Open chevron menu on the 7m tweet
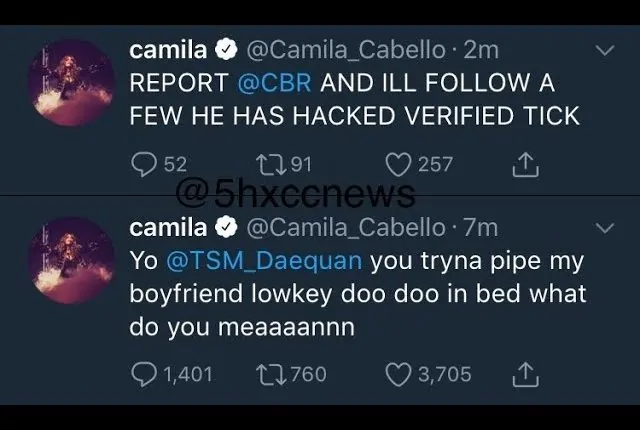Viewport: 640px width, 430px height. [604, 229]
